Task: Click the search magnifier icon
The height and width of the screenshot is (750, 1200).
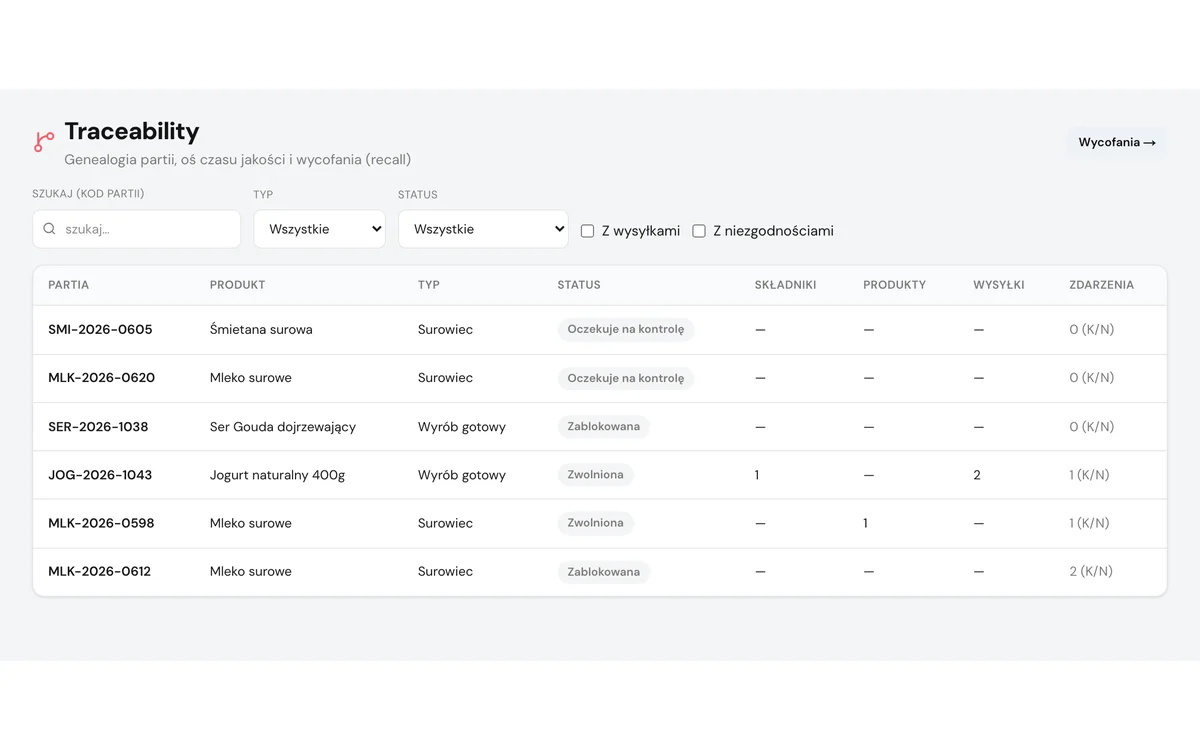Action: click(x=49, y=229)
